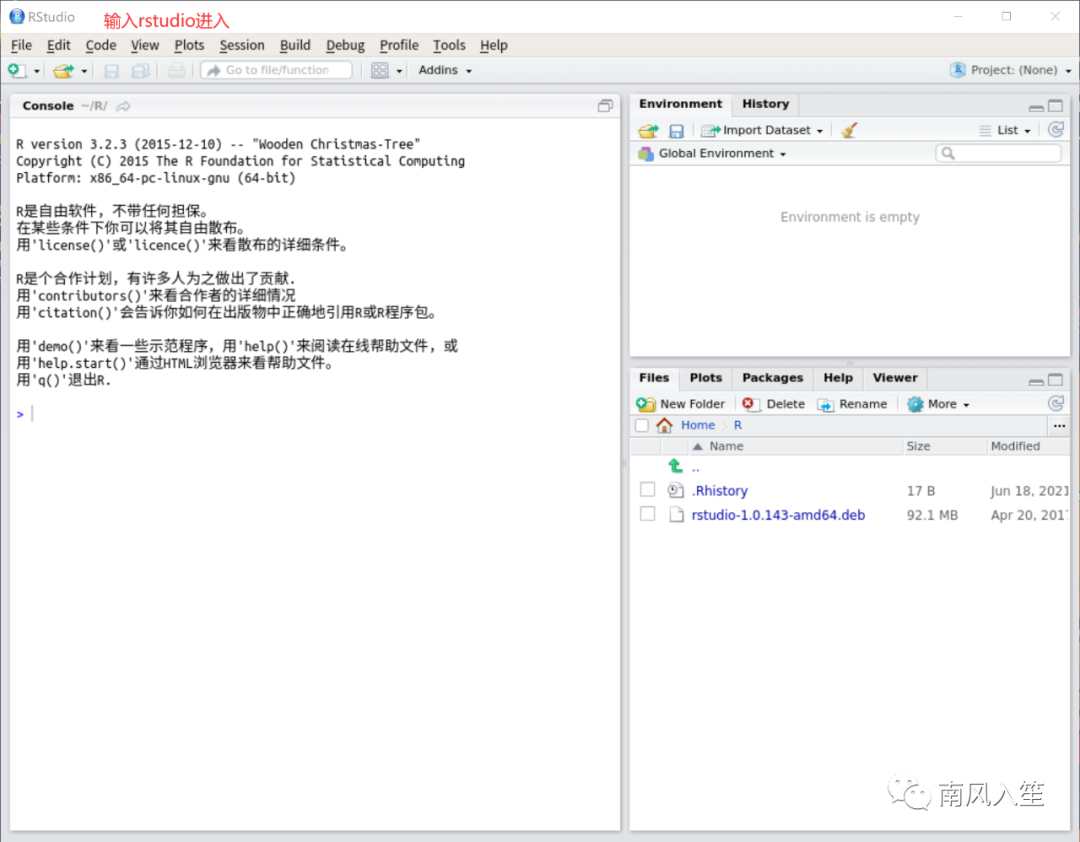The width and height of the screenshot is (1080, 842).
Task: Click the Delete button in Files pane
Action: 773,404
